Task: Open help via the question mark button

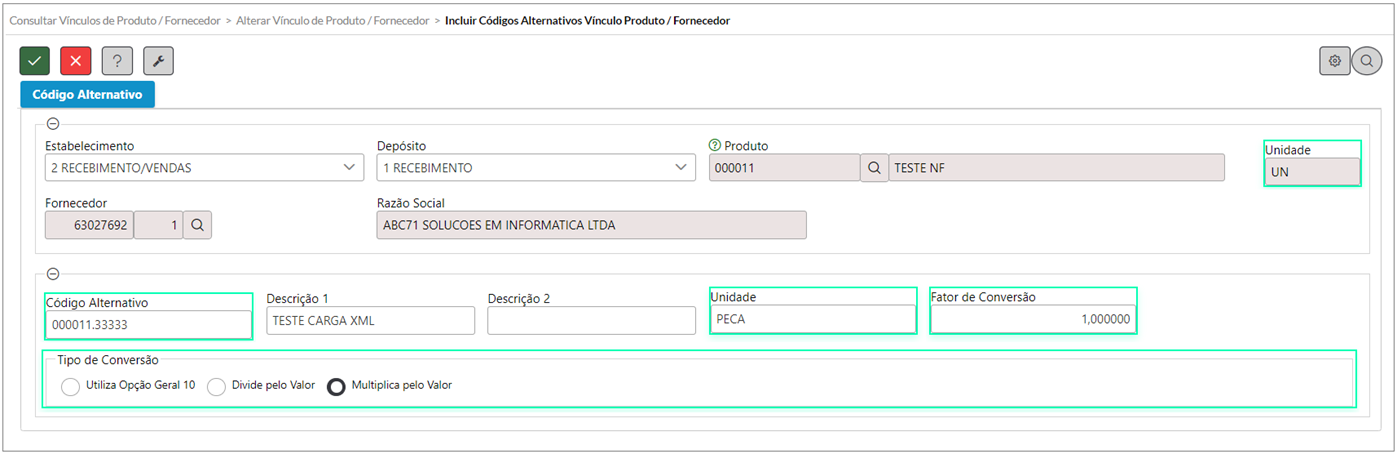Action: click(117, 61)
